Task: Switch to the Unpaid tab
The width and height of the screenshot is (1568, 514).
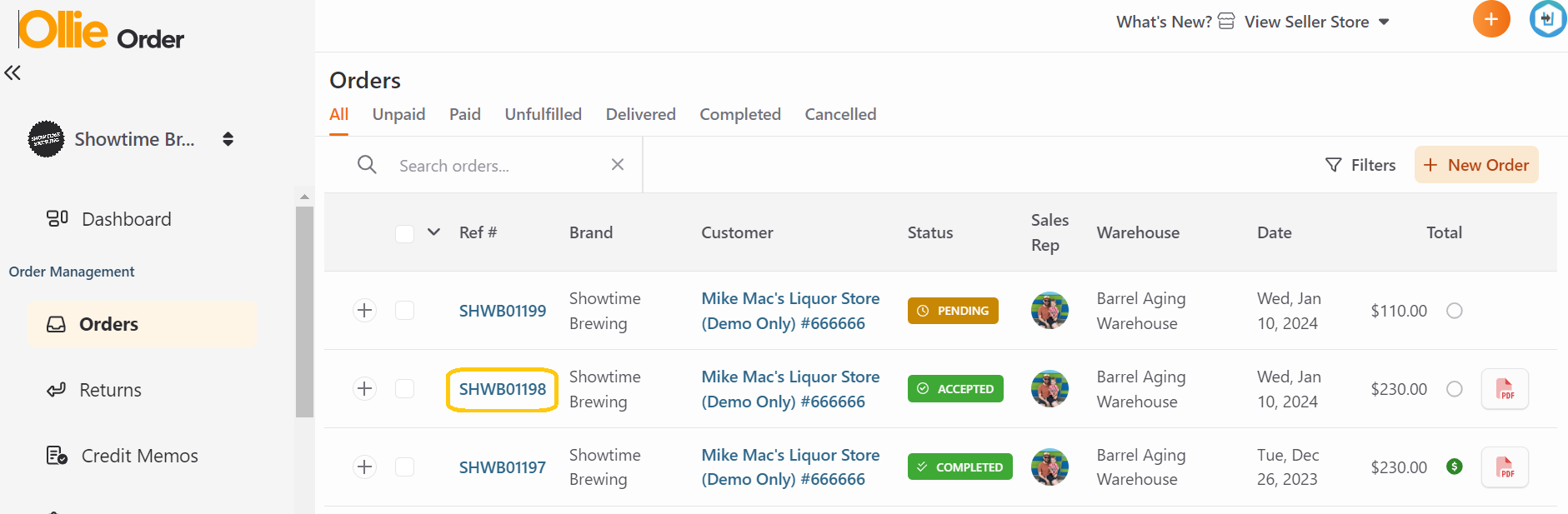Action: (398, 114)
